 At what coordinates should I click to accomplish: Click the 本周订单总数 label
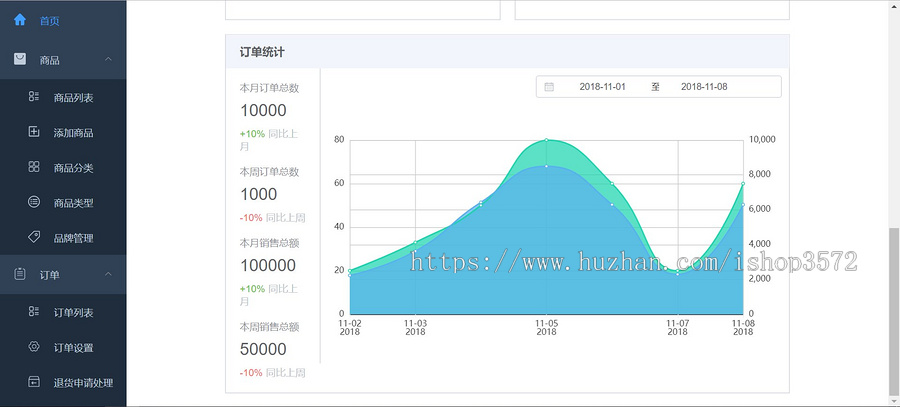(269, 172)
